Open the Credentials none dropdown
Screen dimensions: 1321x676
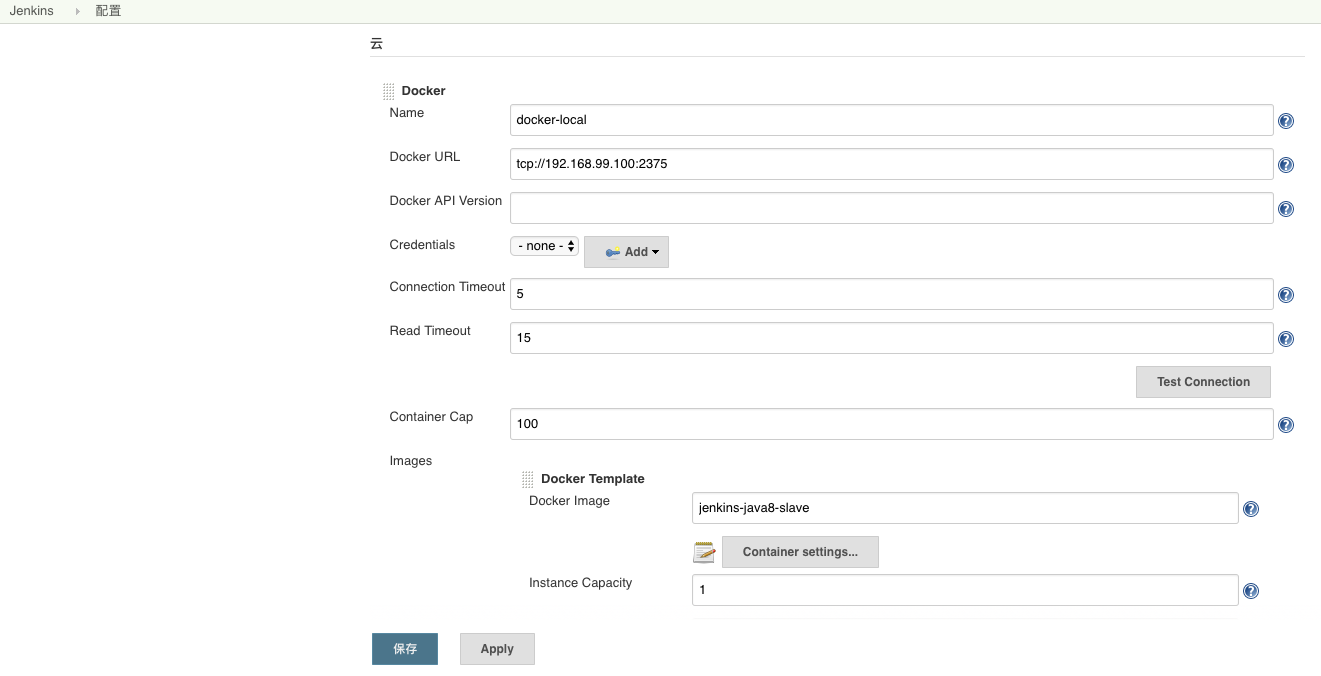[x=544, y=246]
